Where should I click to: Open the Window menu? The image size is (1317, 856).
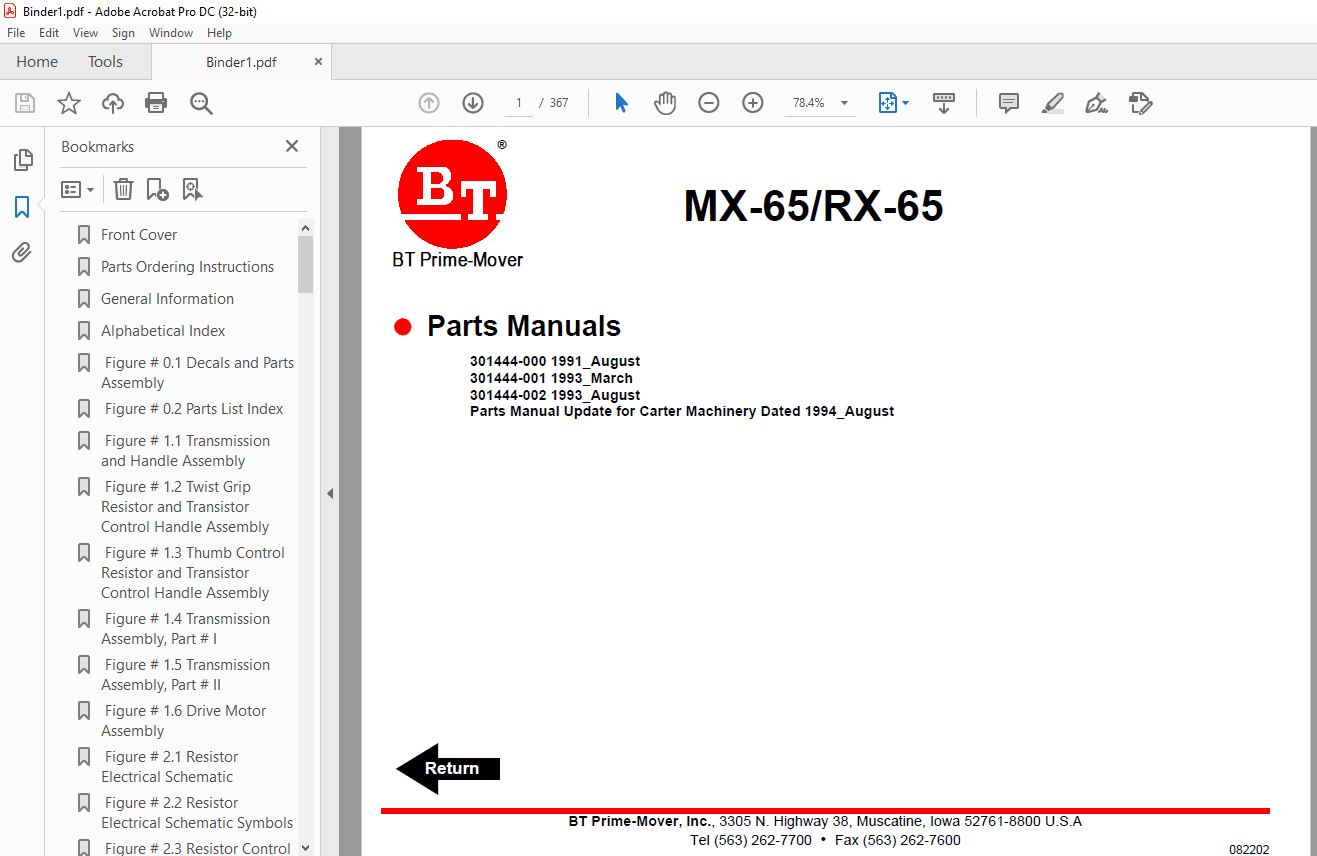[171, 33]
